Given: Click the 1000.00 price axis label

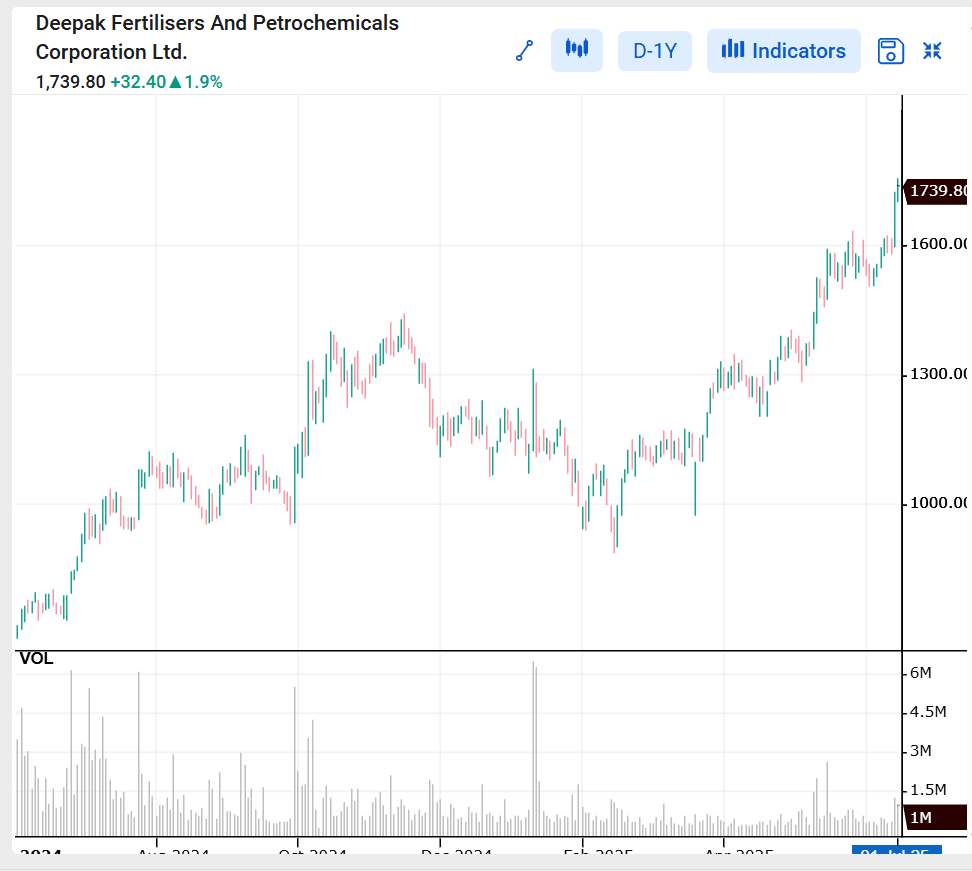Looking at the screenshot, I should 938,503.
